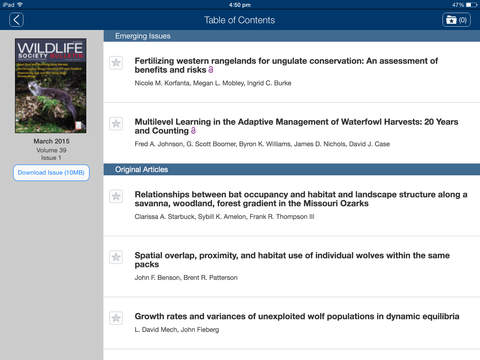
Task: Select the Emerging Issues section header
Action: [292, 36]
